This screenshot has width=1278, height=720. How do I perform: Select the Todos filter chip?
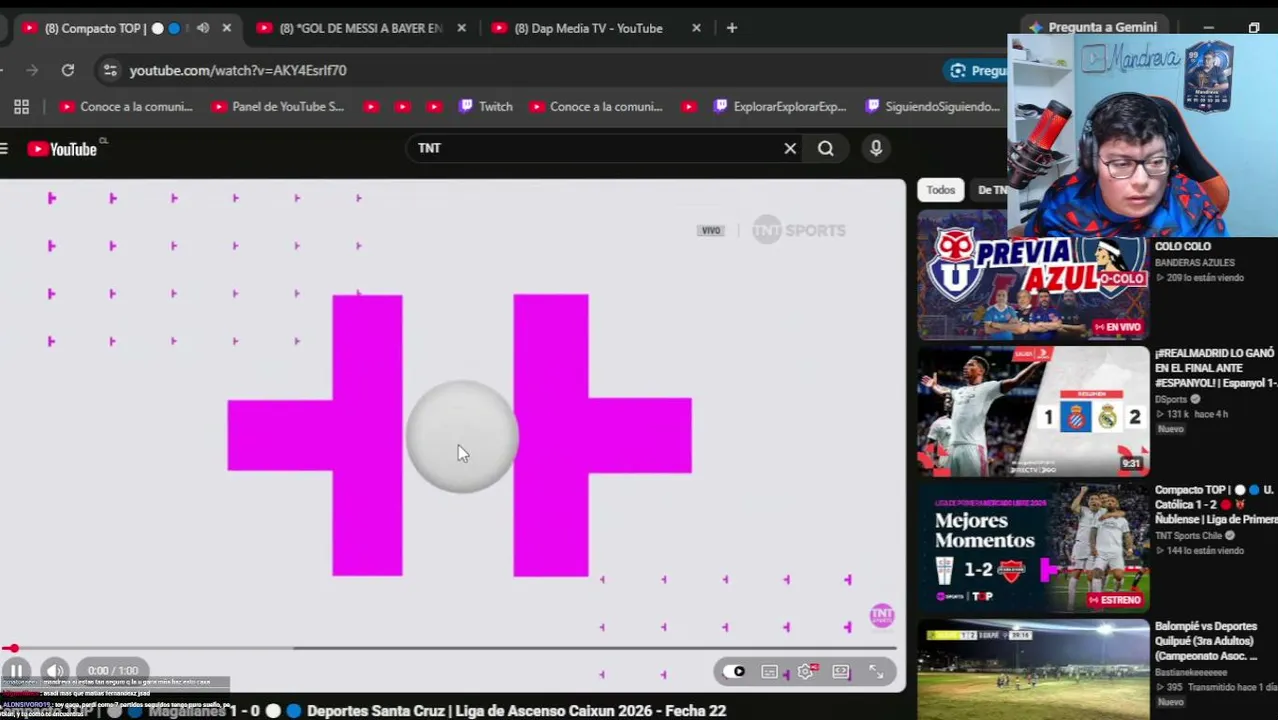(x=940, y=190)
